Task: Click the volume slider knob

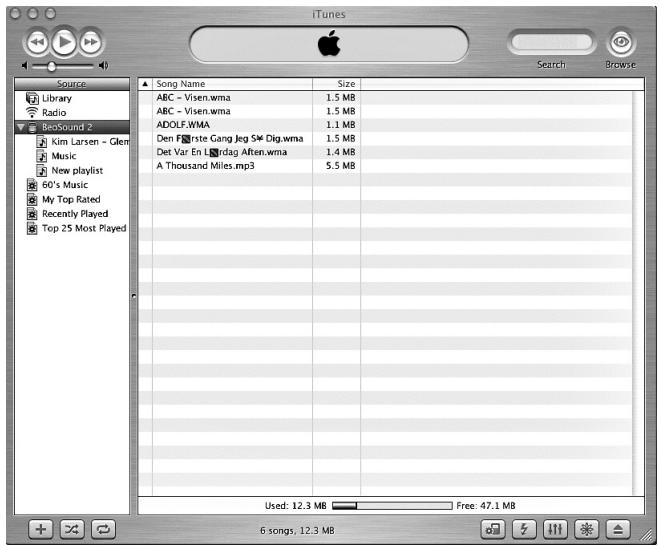Action: (x=51, y=66)
